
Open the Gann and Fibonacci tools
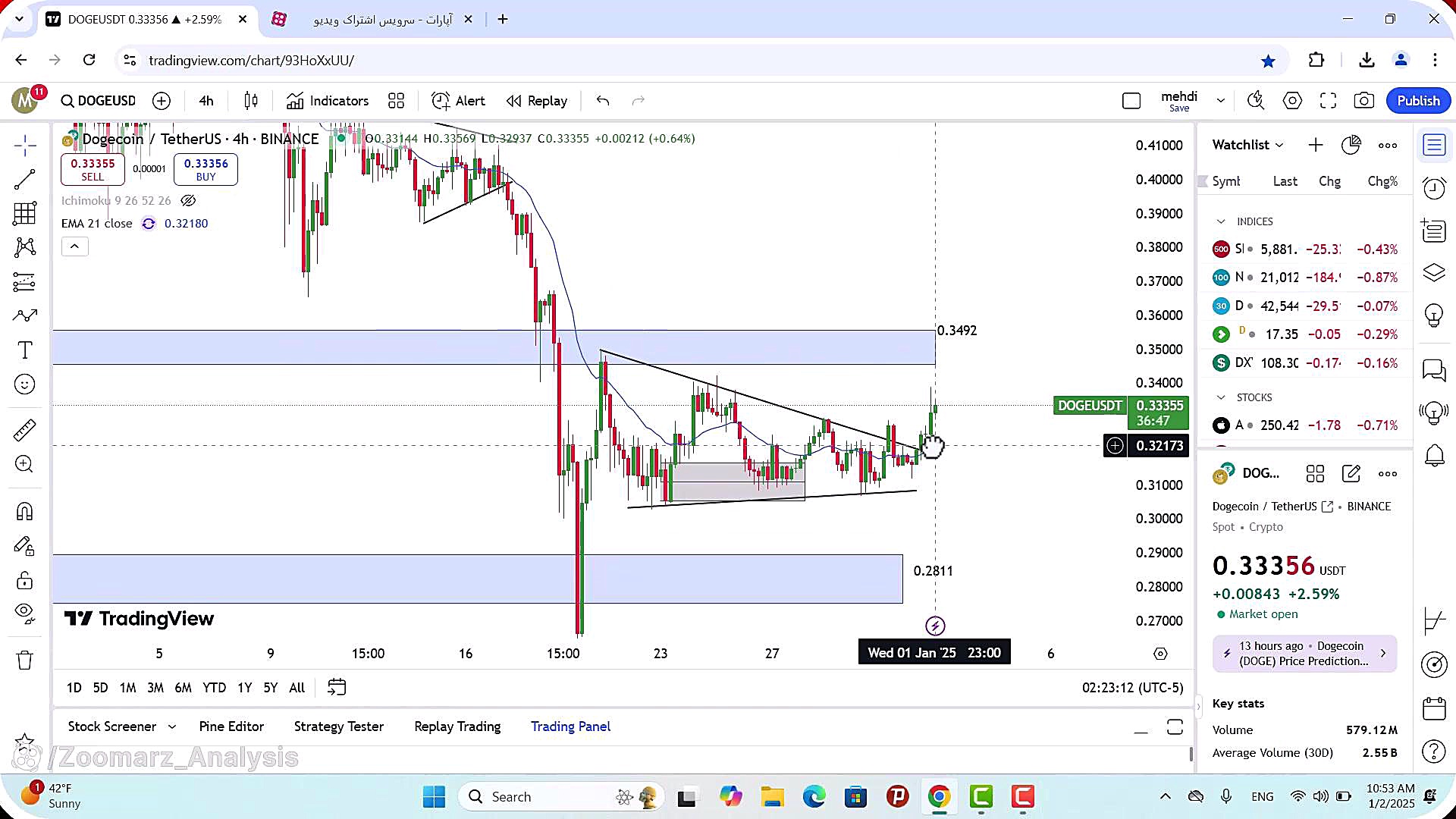coord(24,213)
